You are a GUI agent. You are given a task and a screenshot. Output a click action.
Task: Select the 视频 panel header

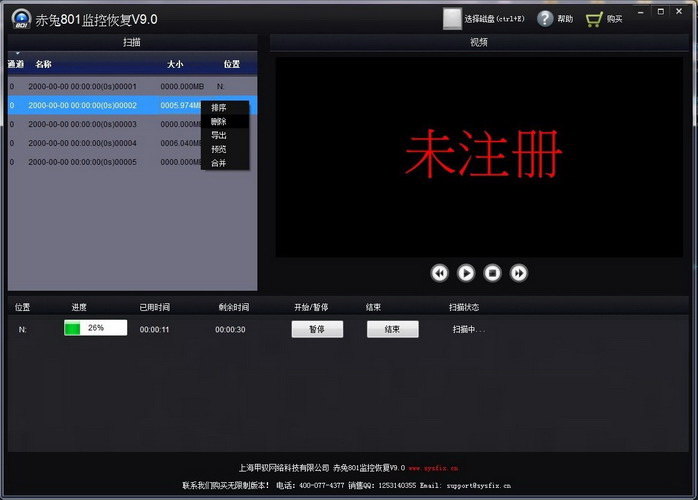(x=479, y=42)
